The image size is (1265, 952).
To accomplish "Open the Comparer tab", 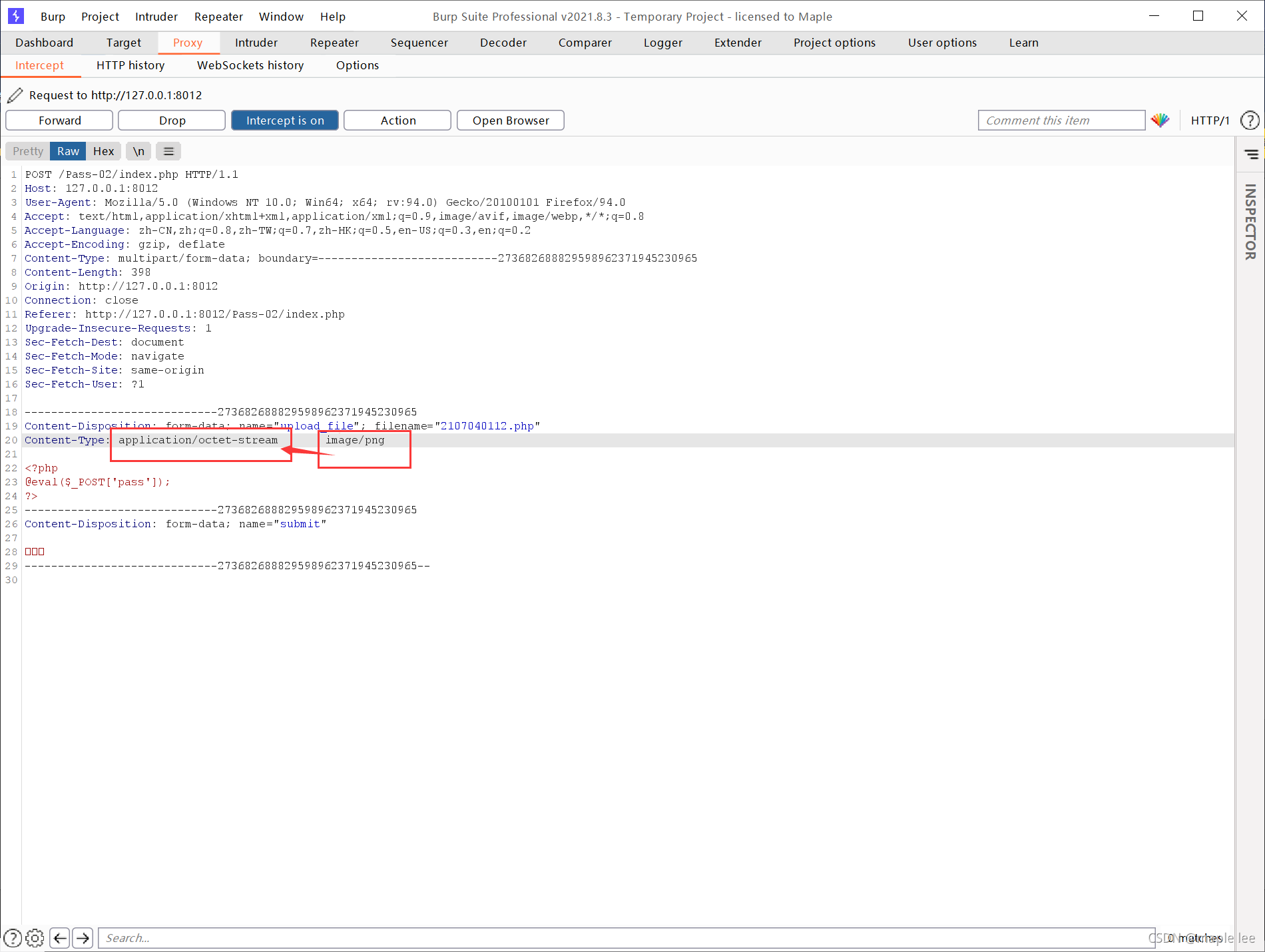I will pyautogui.click(x=585, y=43).
